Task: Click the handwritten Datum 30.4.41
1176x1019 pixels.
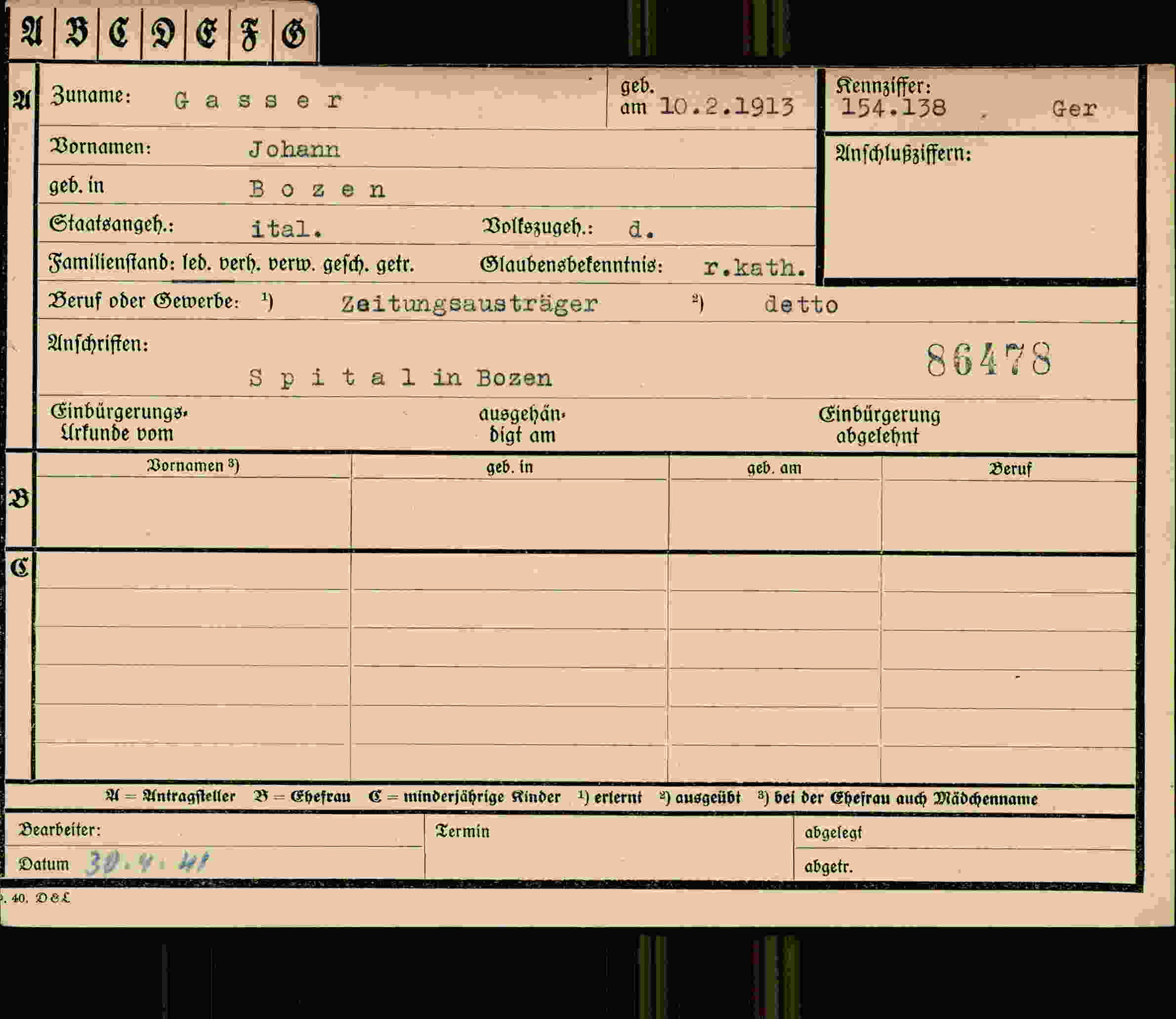Action: (x=147, y=863)
